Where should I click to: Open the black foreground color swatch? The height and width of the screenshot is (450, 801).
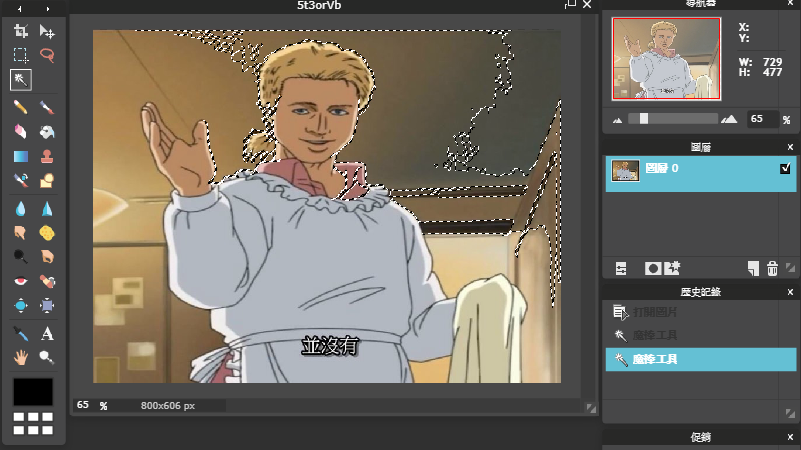(33, 392)
